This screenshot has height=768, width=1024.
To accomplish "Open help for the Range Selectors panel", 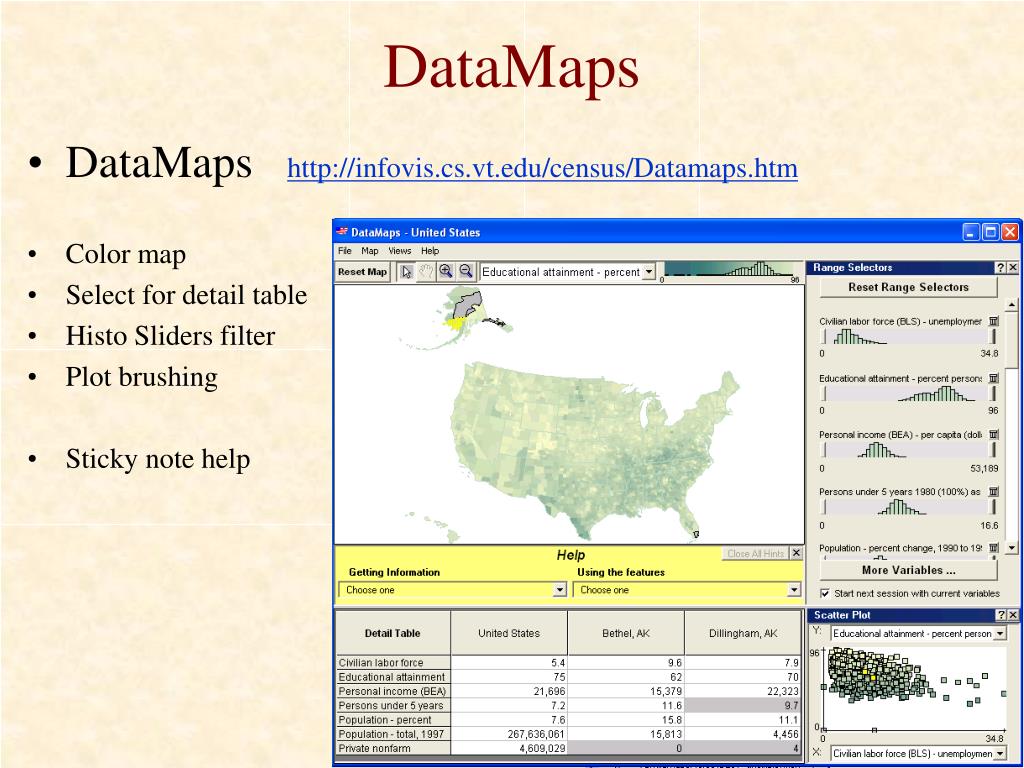I will pos(1000,268).
